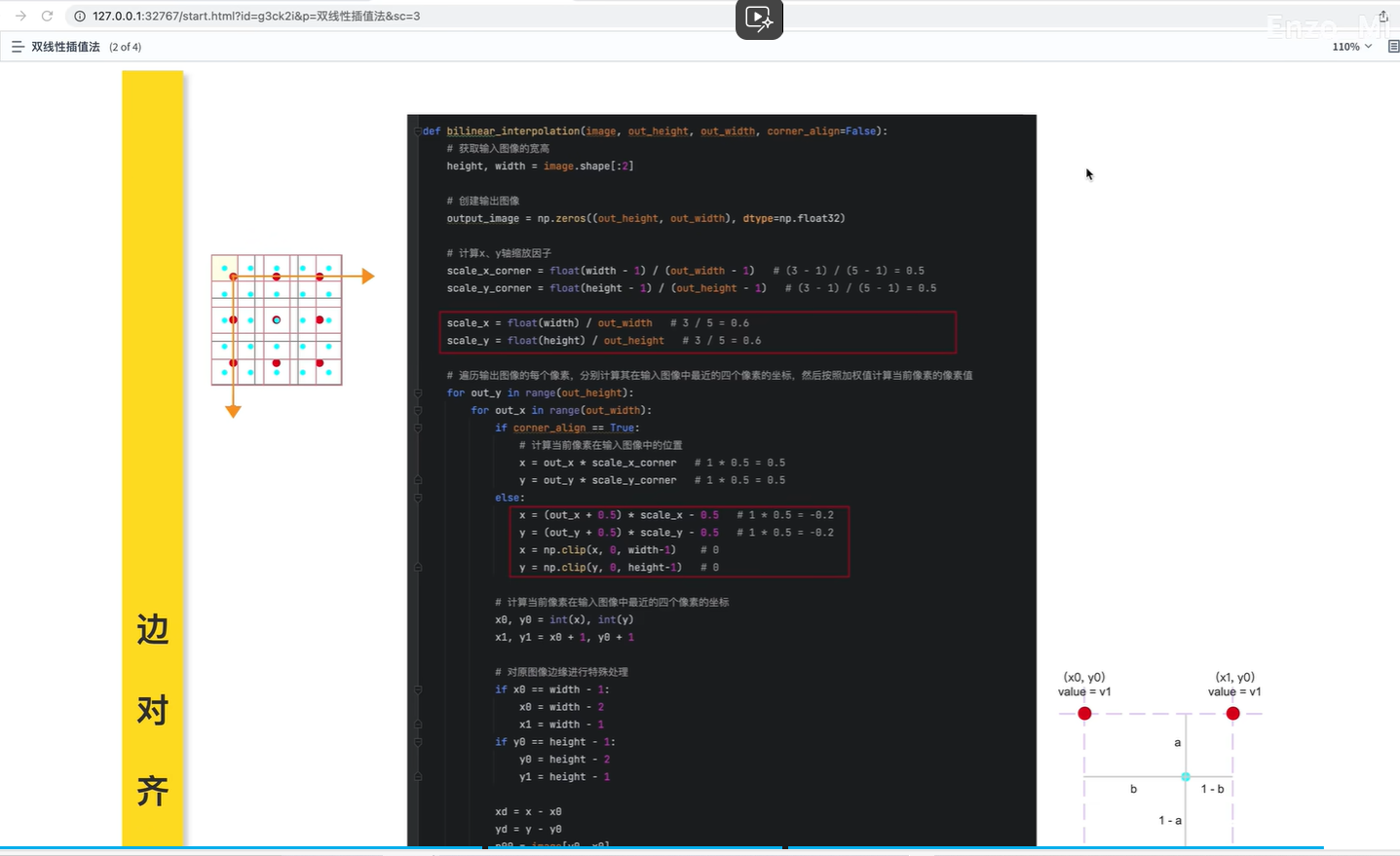
Task: Click the 'xd = x - x0' code line
Action: click(x=528, y=811)
